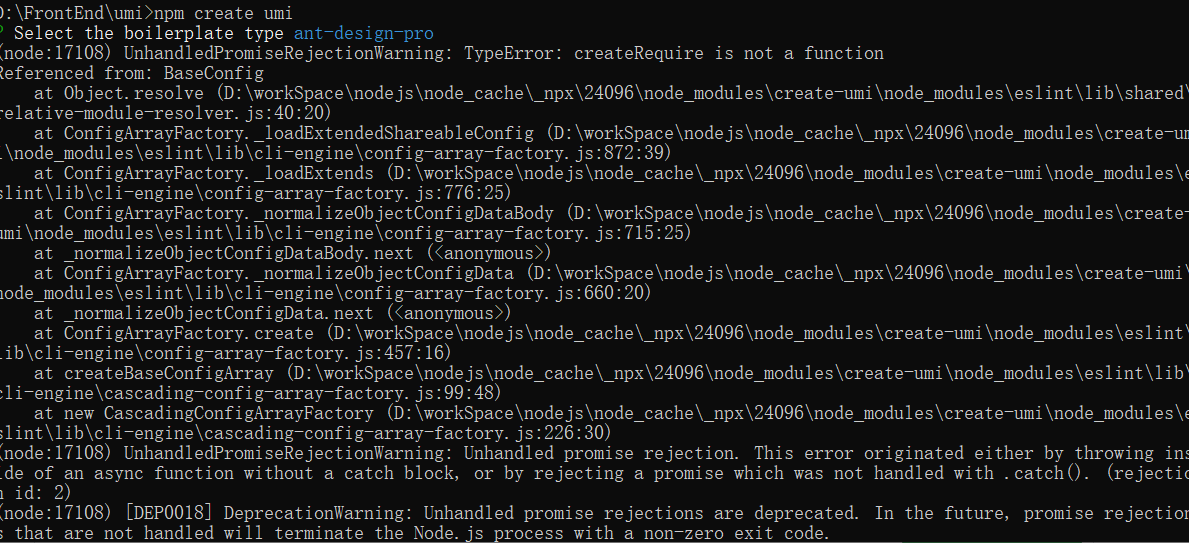Click 'new CascadingConfigArrayFactory' stack line
Screen dimensions: 1189x543
611,413
